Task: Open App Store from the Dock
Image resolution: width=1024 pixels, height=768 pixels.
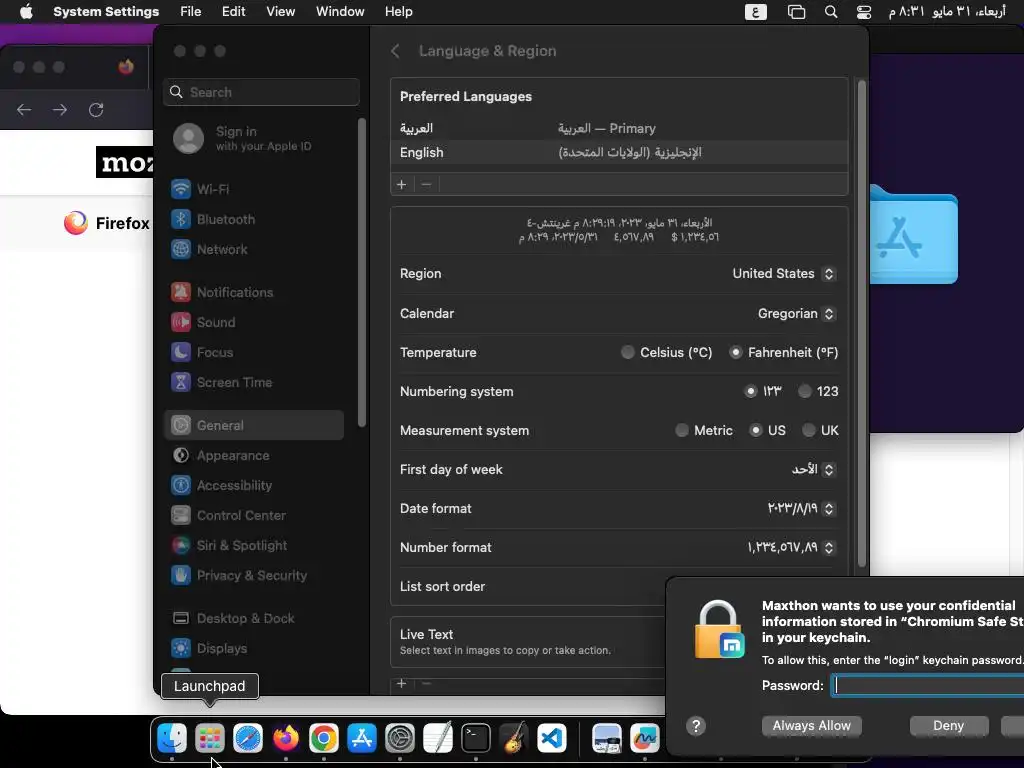Action: (x=362, y=739)
